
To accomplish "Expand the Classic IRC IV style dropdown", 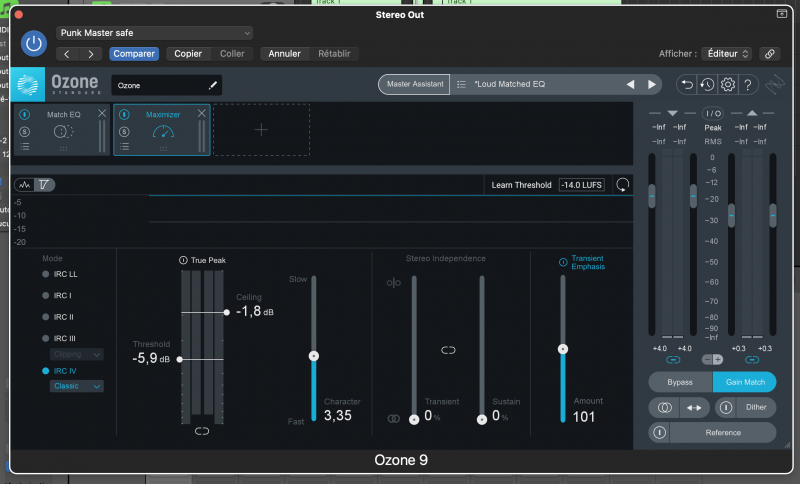I will [x=78, y=386].
